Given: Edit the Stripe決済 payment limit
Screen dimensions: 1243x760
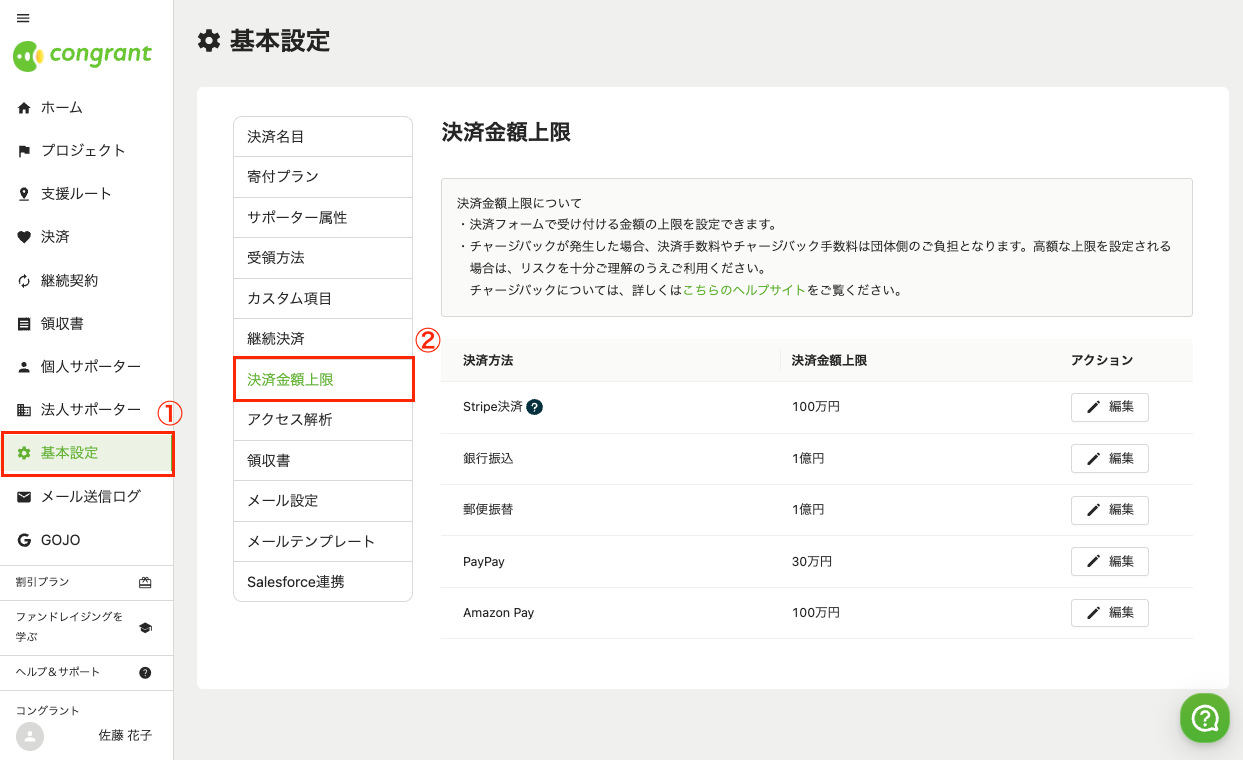Looking at the screenshot, I should 1109,407.
